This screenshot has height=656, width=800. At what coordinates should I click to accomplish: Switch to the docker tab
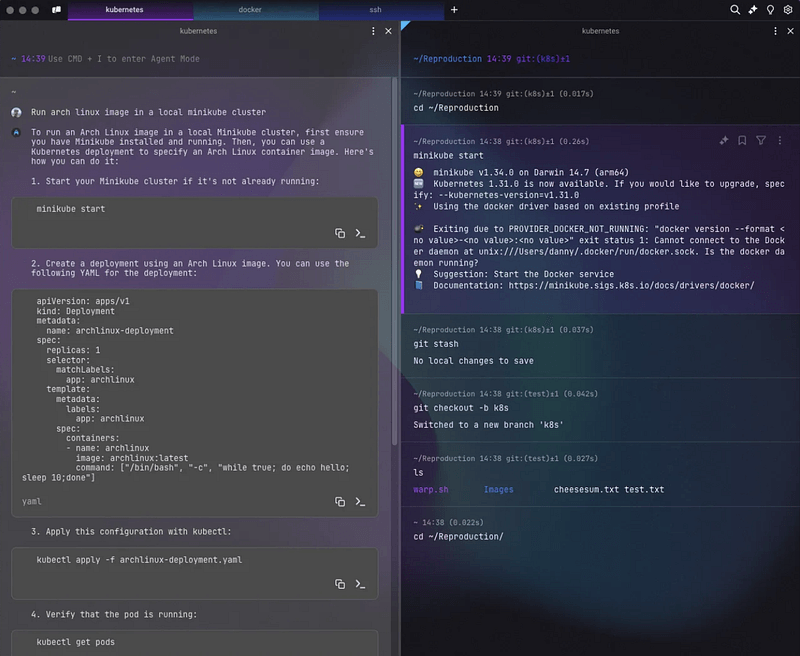point(250,9)
